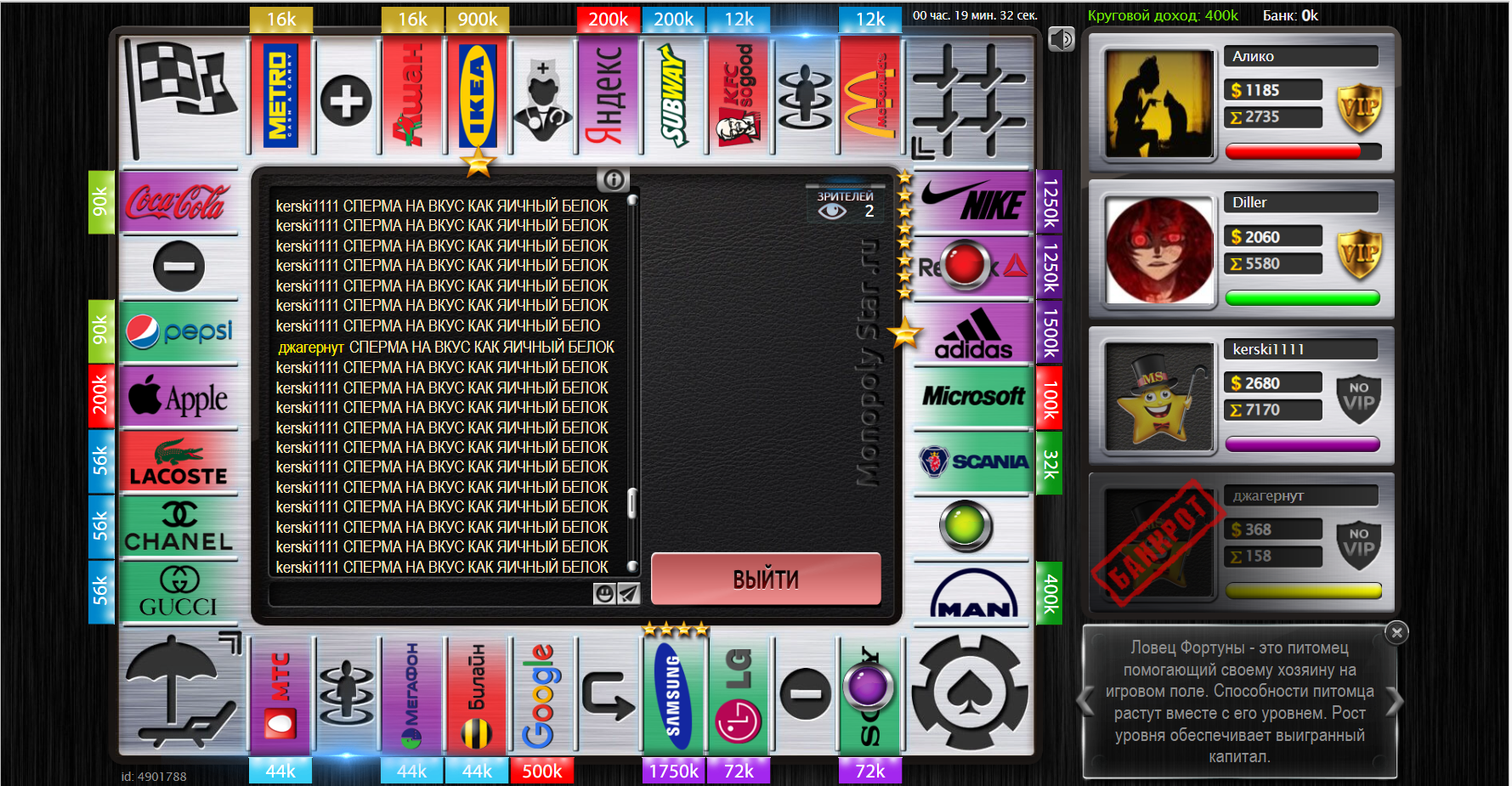Select the Pepsi board cell
This screenshot has height=786, width=1512.
178,332
